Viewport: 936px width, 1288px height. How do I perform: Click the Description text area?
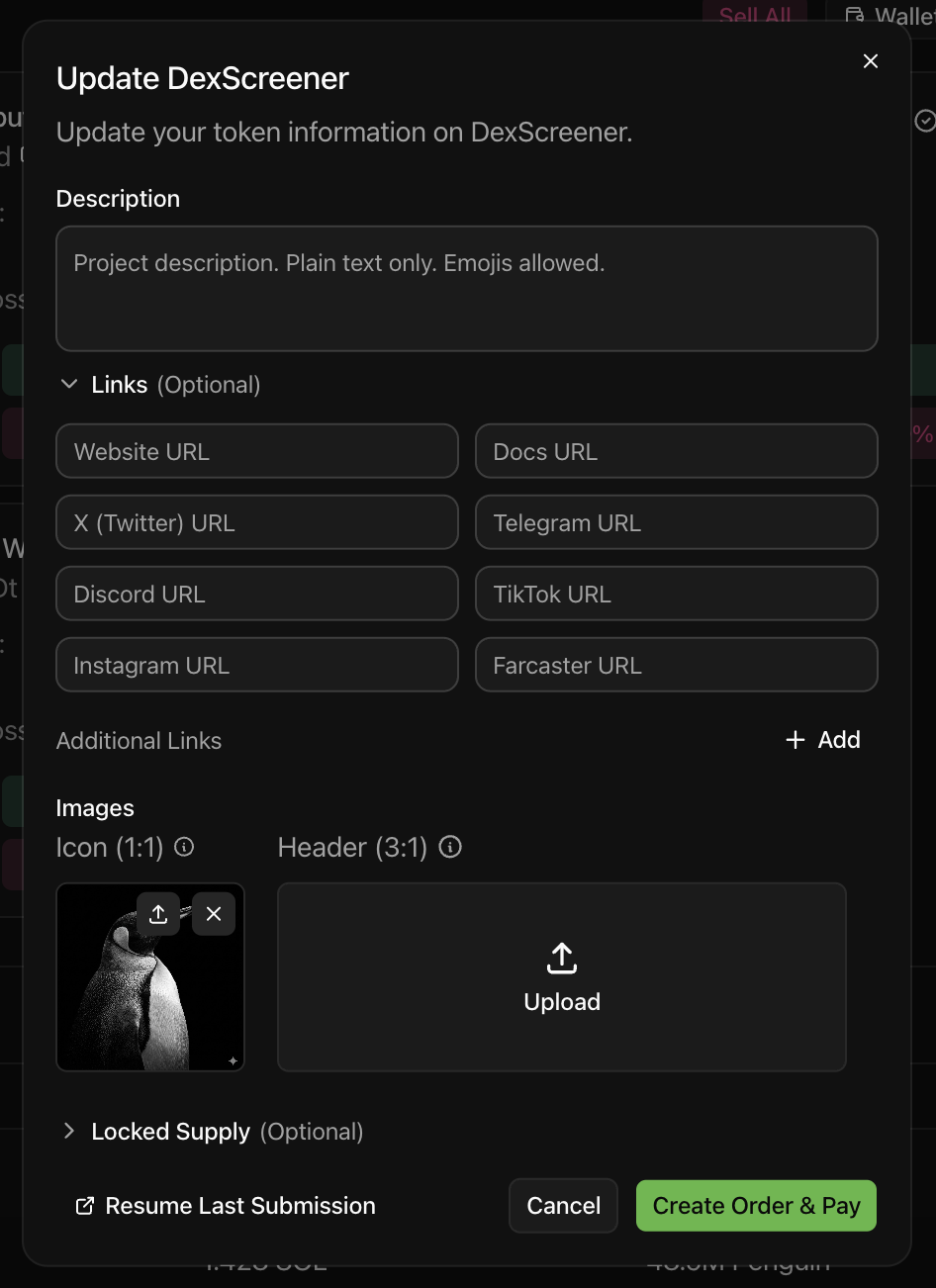click(x=467, y=289)
